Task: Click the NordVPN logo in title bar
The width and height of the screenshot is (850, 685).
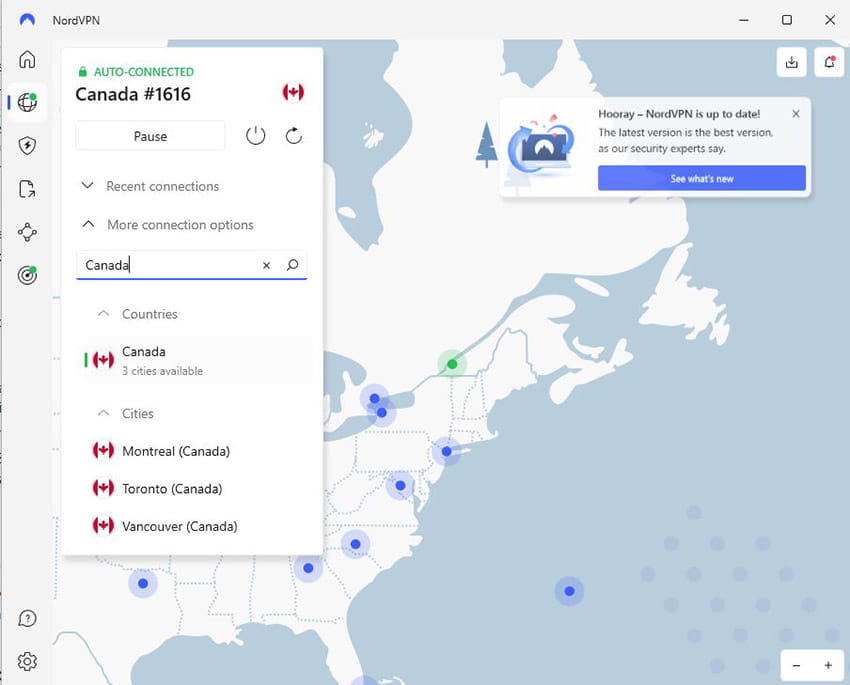Action: (x=27, y=20)
